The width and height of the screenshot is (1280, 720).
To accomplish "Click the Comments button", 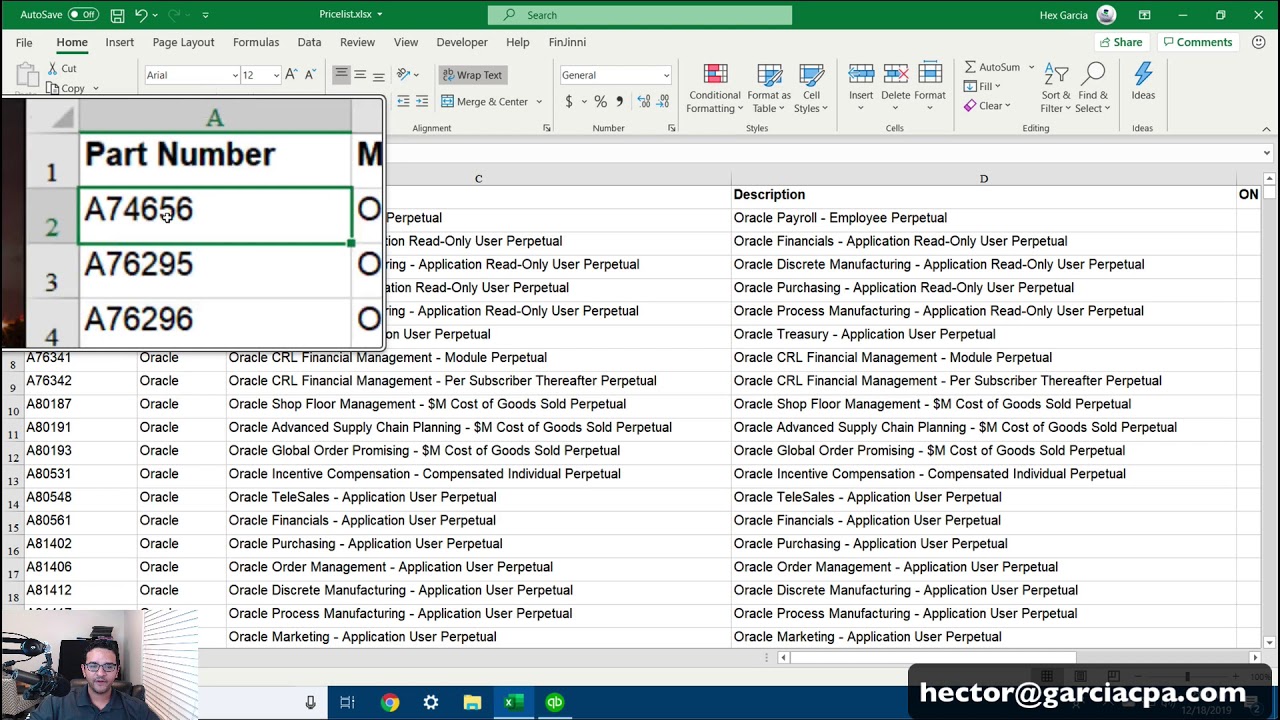I will click(1197, 42).
